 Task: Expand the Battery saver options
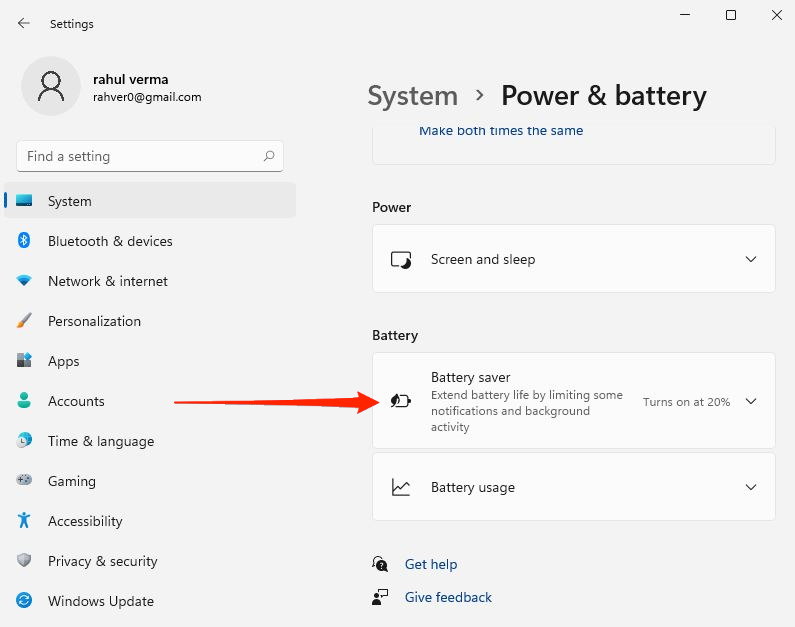click(x=751, y=401)
